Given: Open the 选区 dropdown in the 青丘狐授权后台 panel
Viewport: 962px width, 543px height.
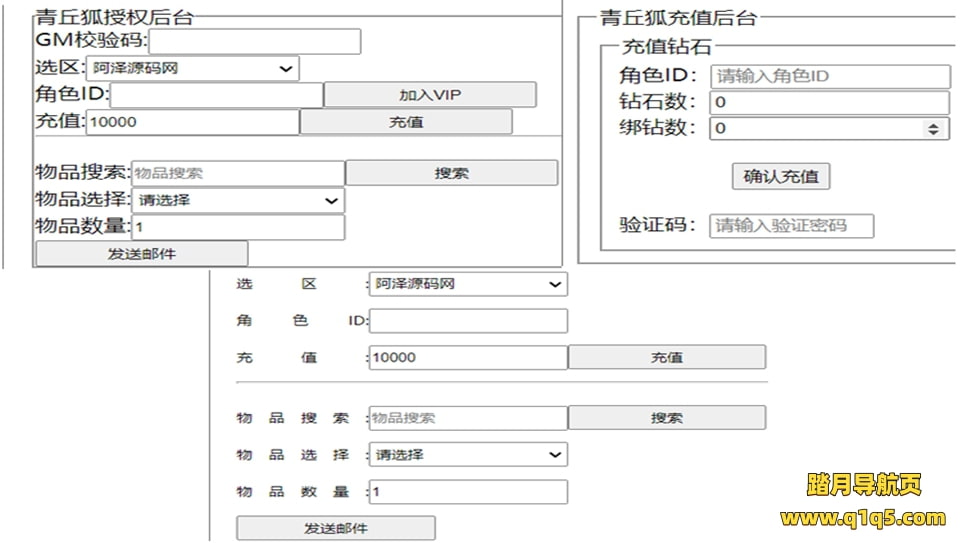Looking at the screenshot, I should (x=192, y=69).
